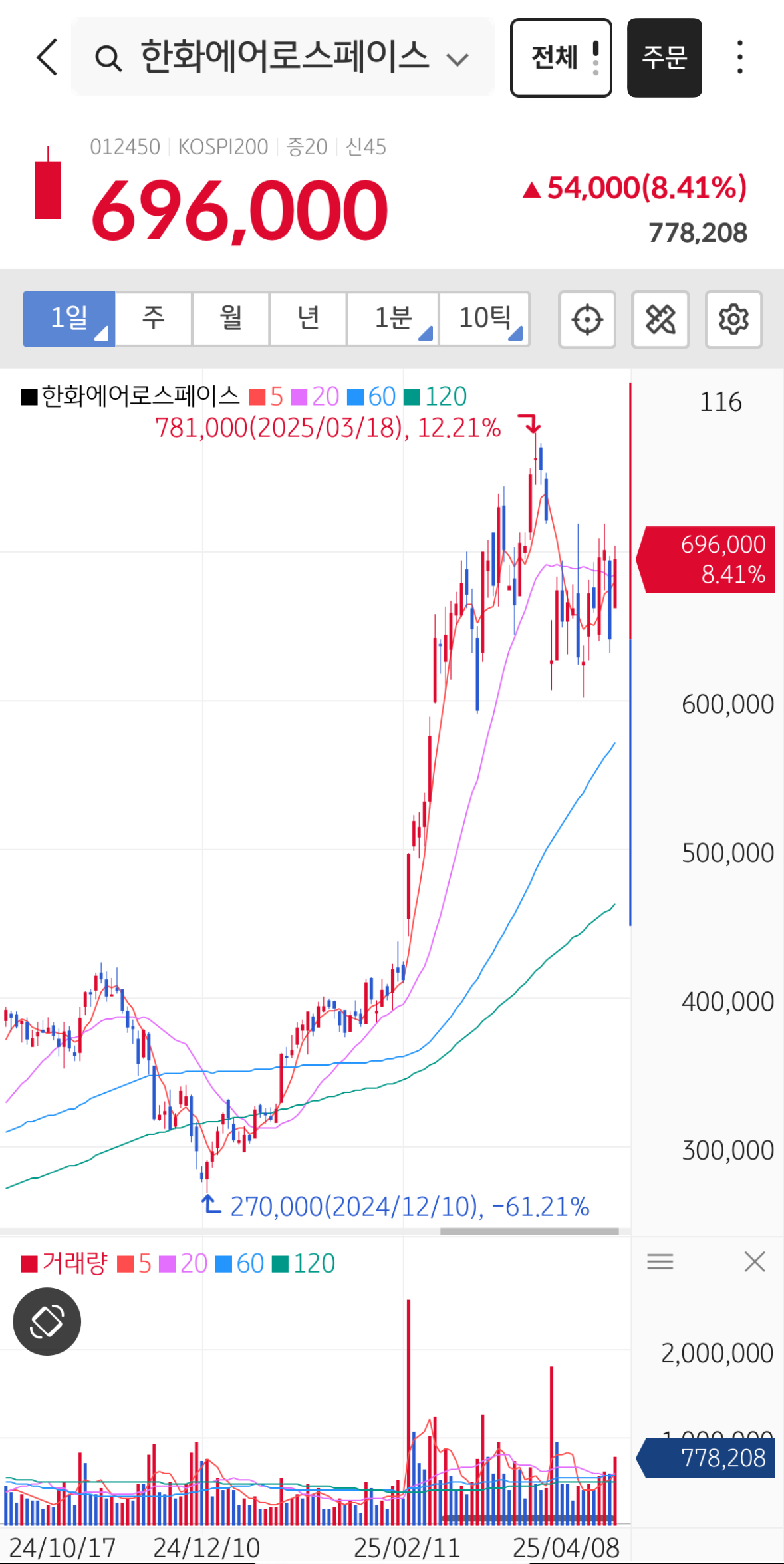This screenshot has width=784, height=1564.
Task: Select the 10틱 tick chart tab
Action: coord(484,319)
